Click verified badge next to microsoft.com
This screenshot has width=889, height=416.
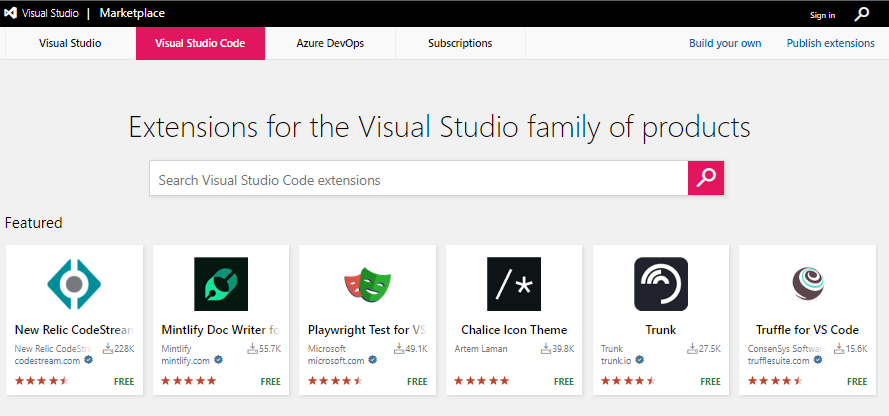click(372, 360)
